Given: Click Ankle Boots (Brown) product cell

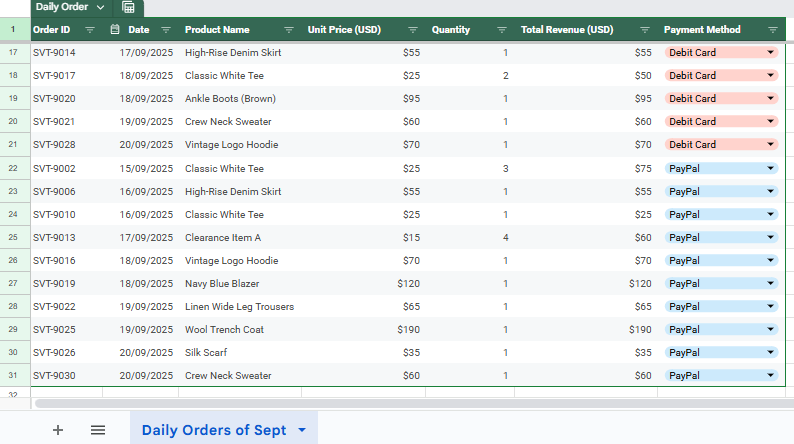Looking at the screenshot, I should pyautogui.click(x=240, y=98).
